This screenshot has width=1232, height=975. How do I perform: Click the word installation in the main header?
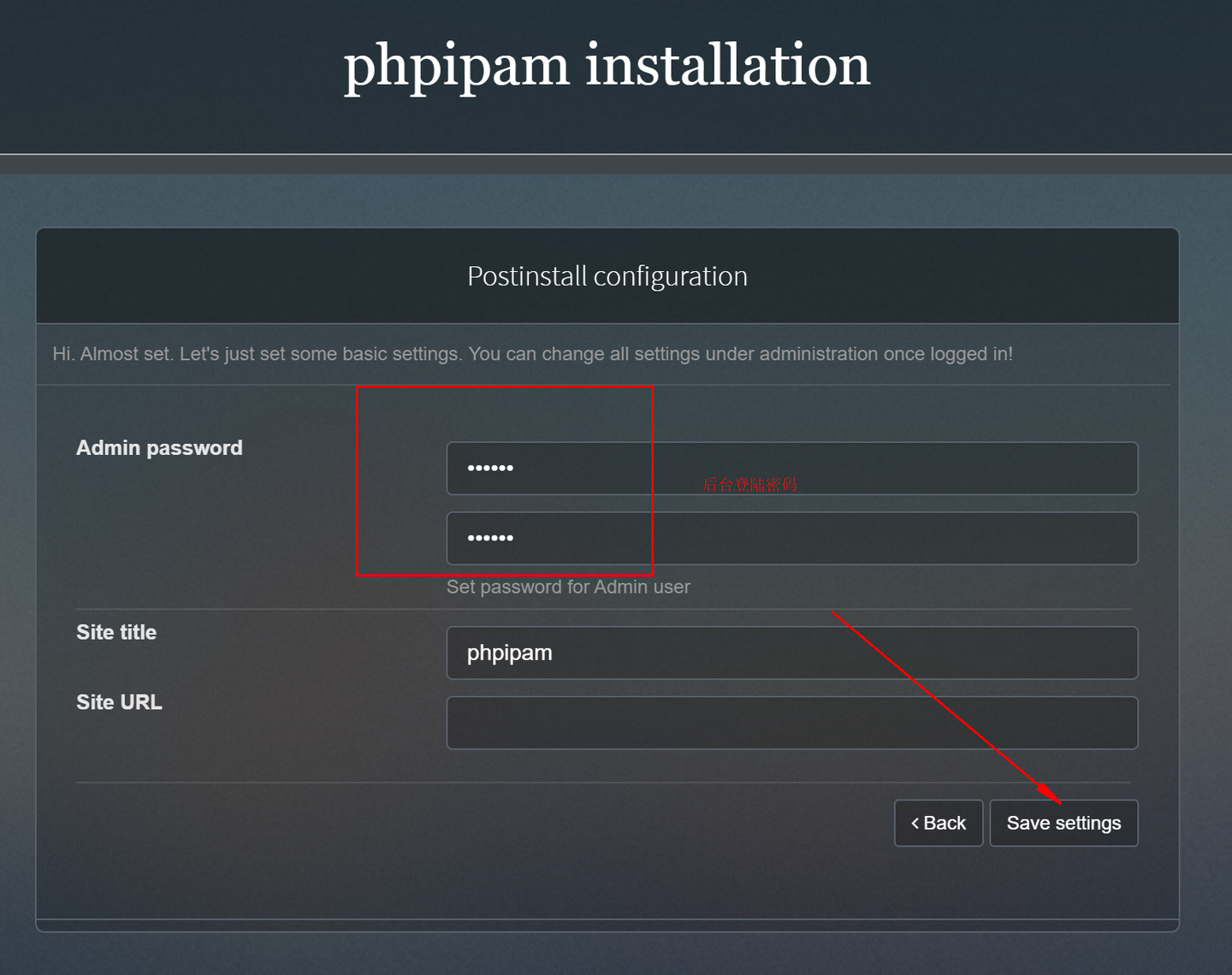tap(727, 66)
